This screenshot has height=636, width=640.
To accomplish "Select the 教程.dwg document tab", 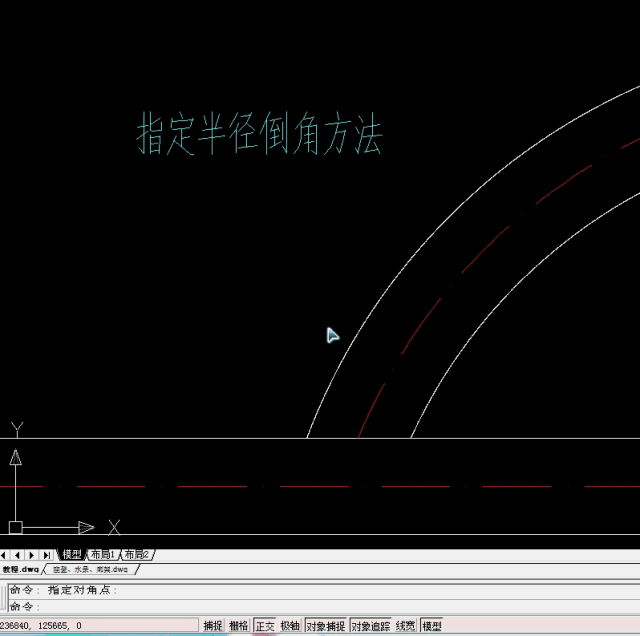I will point(20,569).
